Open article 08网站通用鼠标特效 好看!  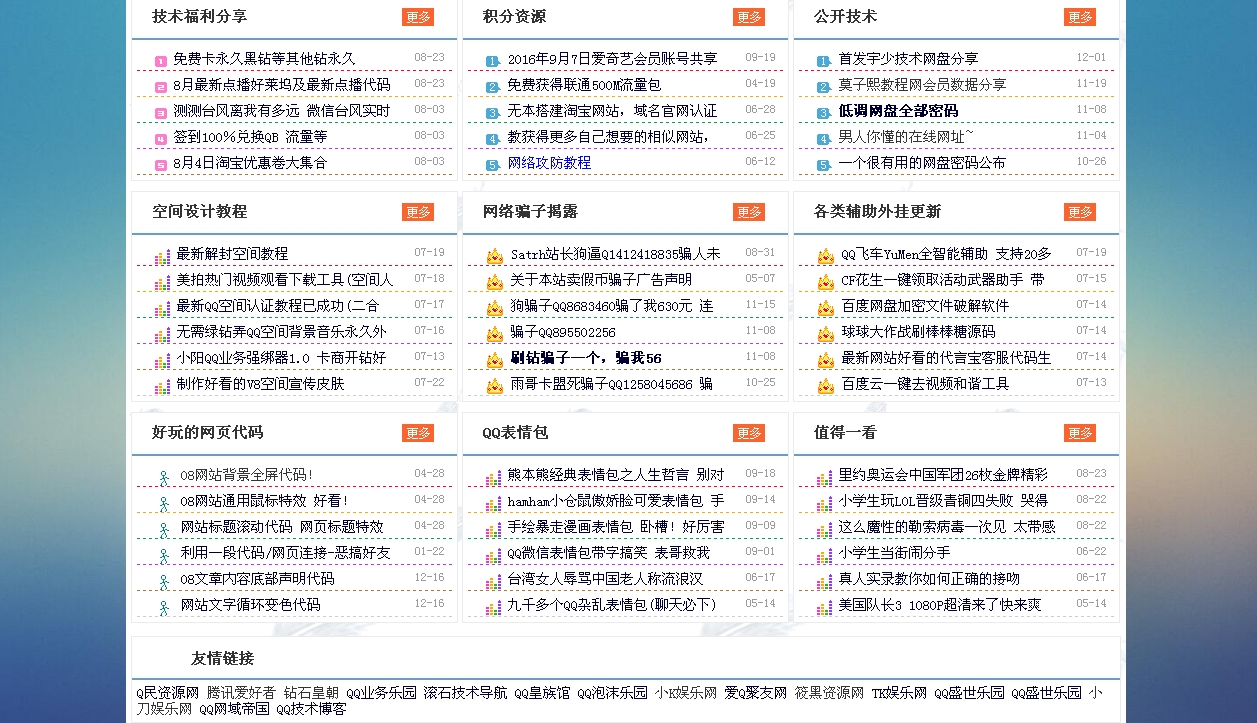[x=264, y=501]
